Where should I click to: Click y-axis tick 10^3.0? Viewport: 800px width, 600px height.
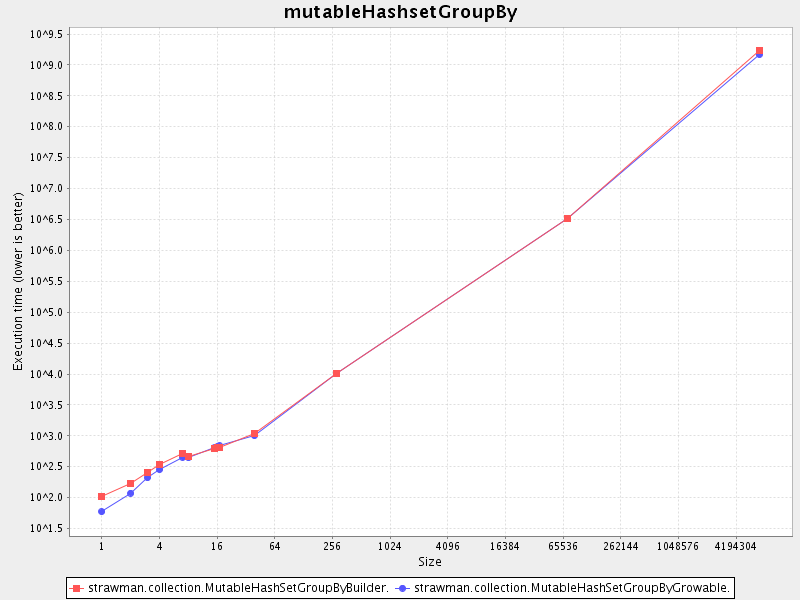(46, 436)
